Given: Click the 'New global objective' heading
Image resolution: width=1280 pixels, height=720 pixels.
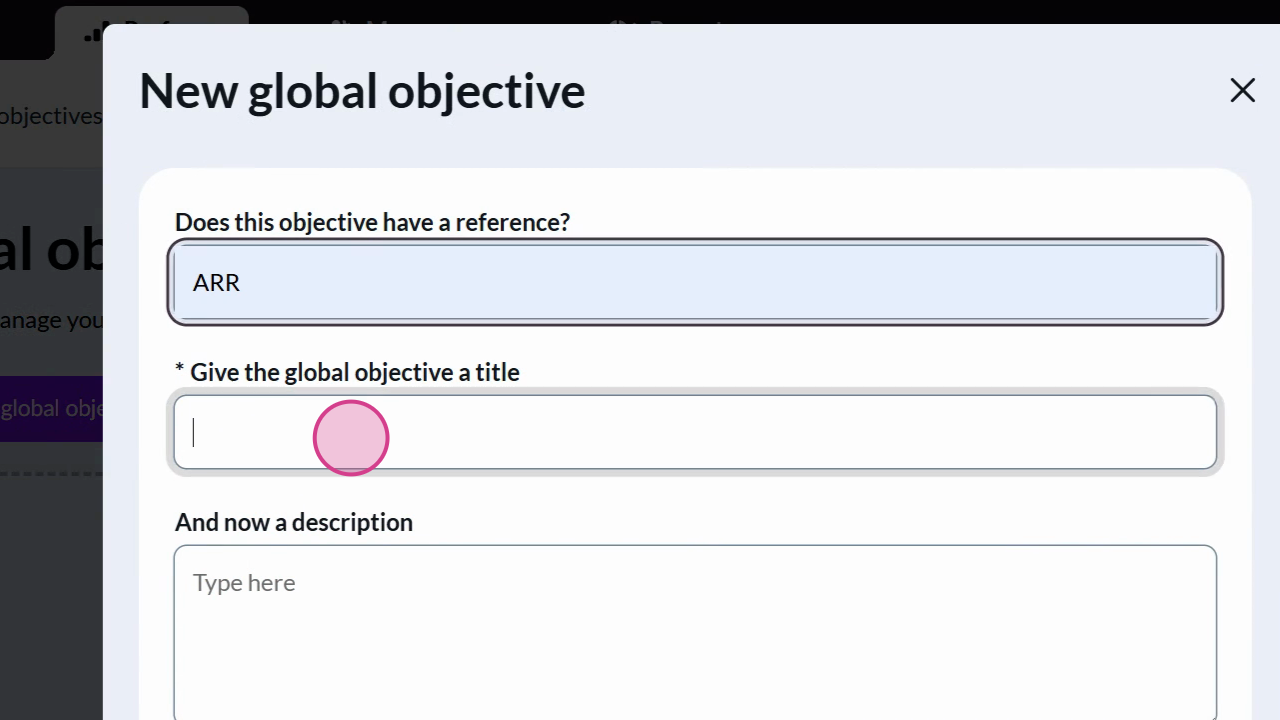Looking at the screenshot, I should (362, 91).
